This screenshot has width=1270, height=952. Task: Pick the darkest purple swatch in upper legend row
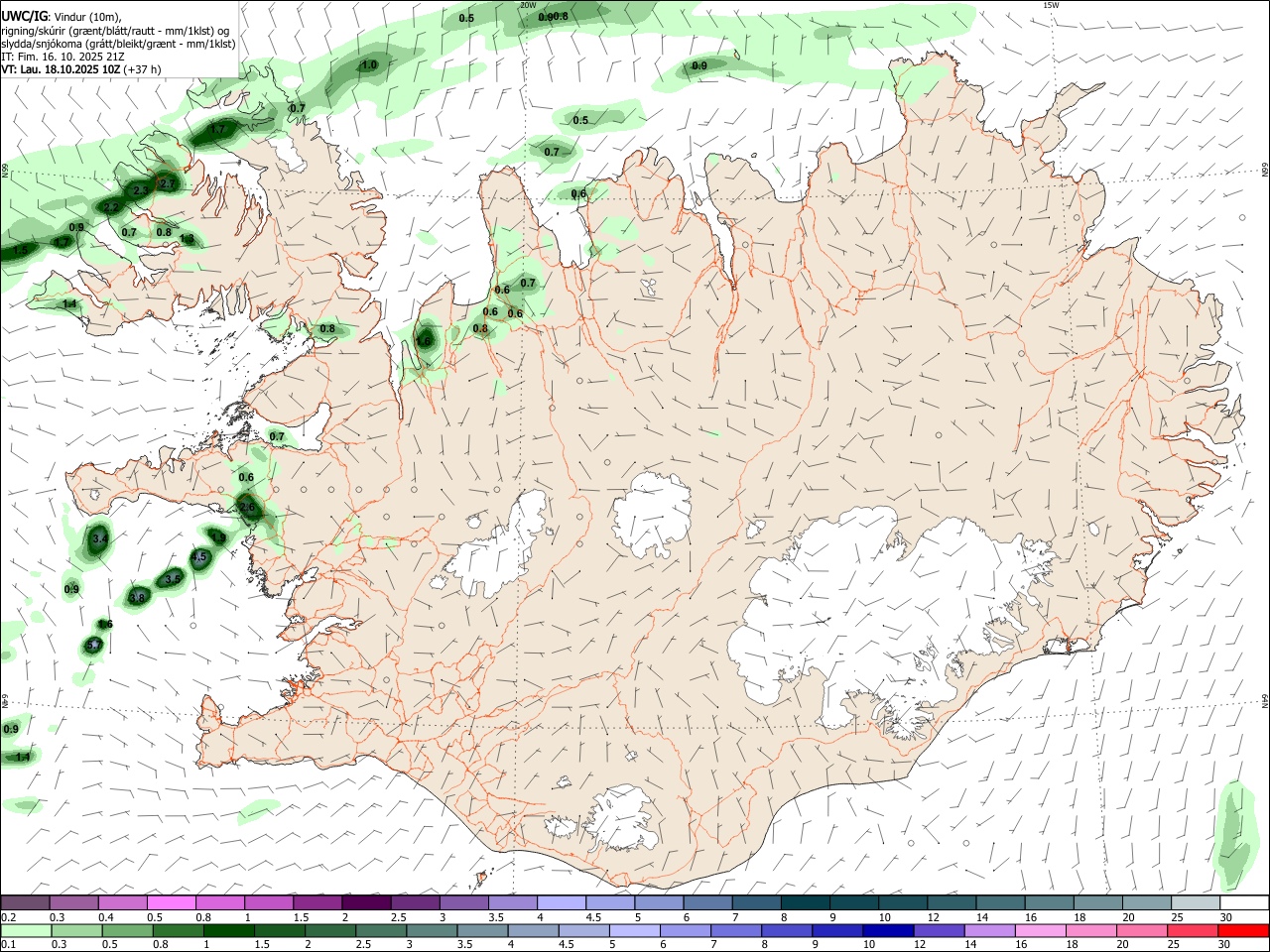tap(366, 902)
